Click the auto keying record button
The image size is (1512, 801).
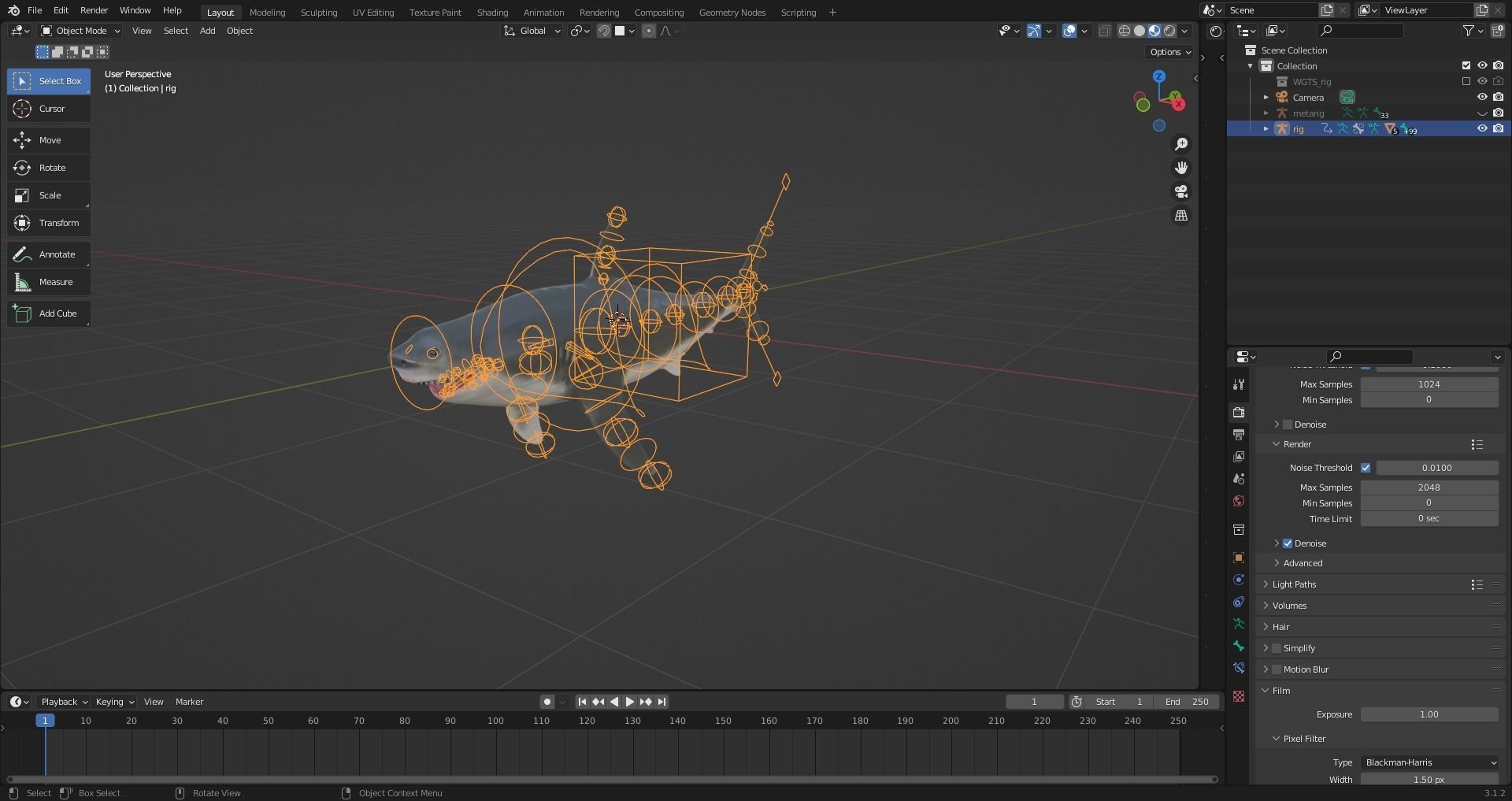click(x=547, y=702)
